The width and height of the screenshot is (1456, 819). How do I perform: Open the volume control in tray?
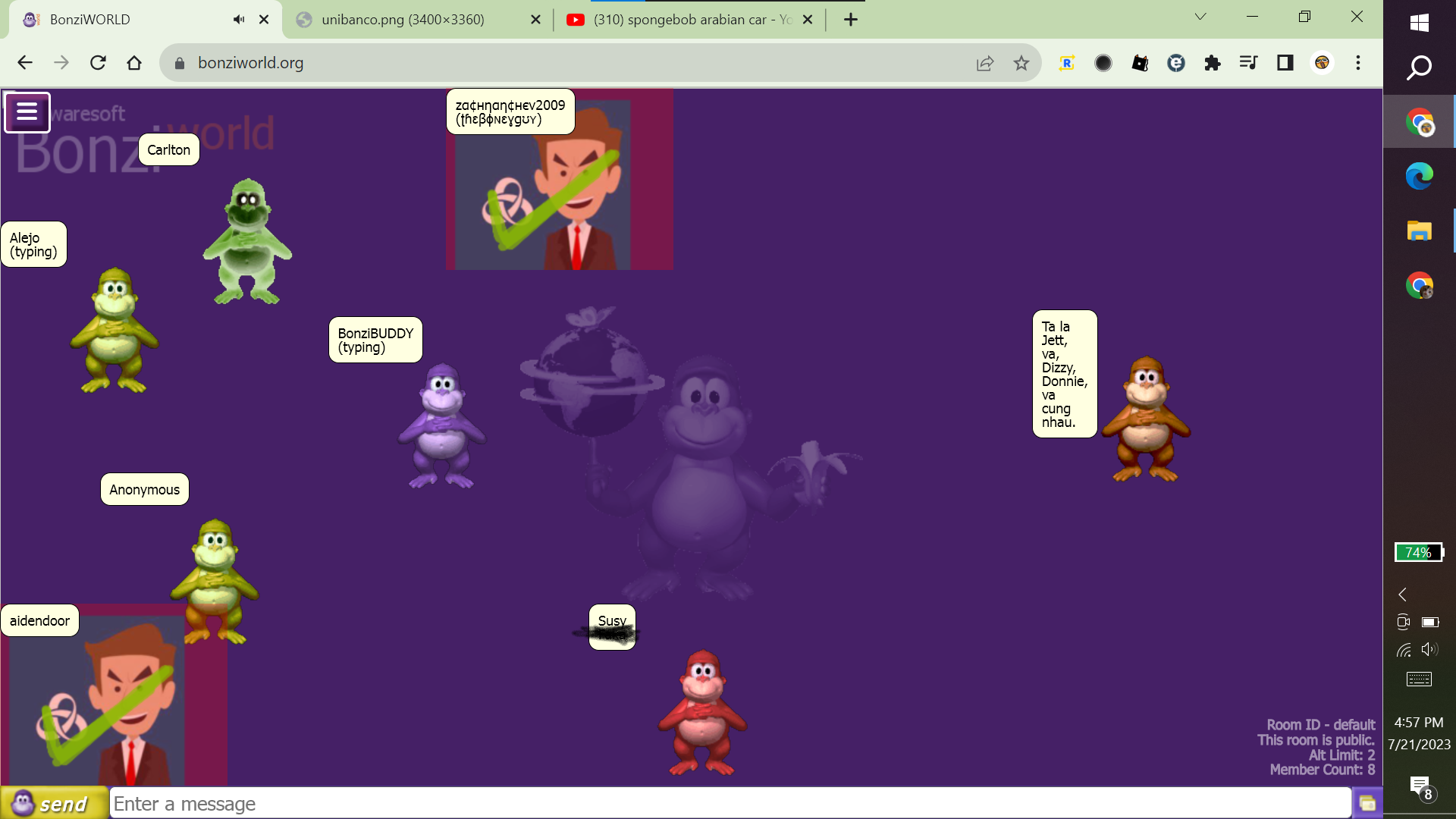[x=1429, y=649]
